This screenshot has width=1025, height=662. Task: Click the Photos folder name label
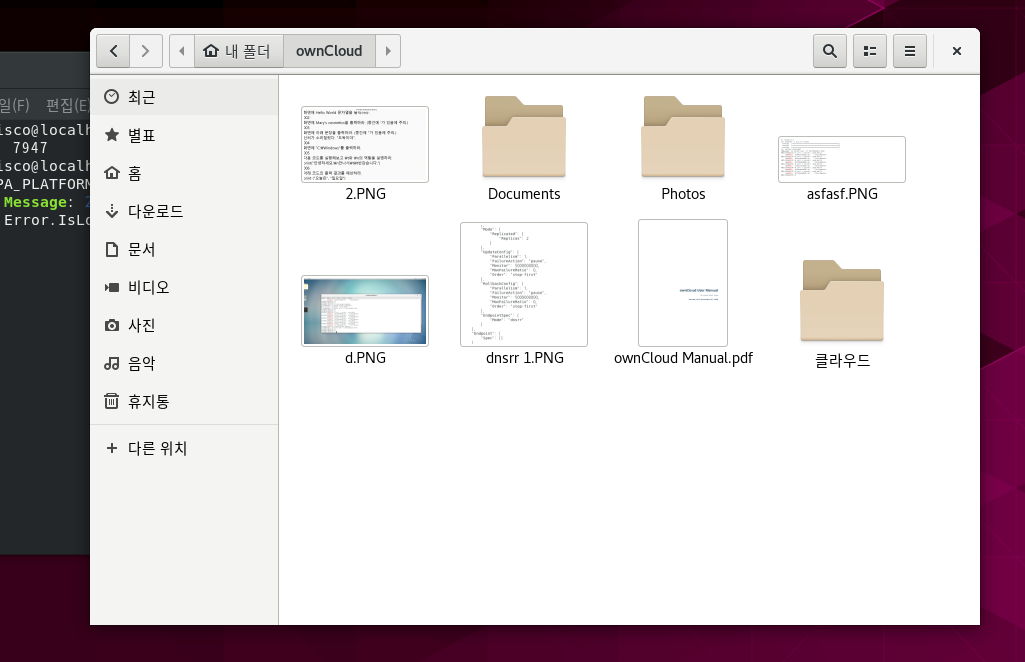683,194
